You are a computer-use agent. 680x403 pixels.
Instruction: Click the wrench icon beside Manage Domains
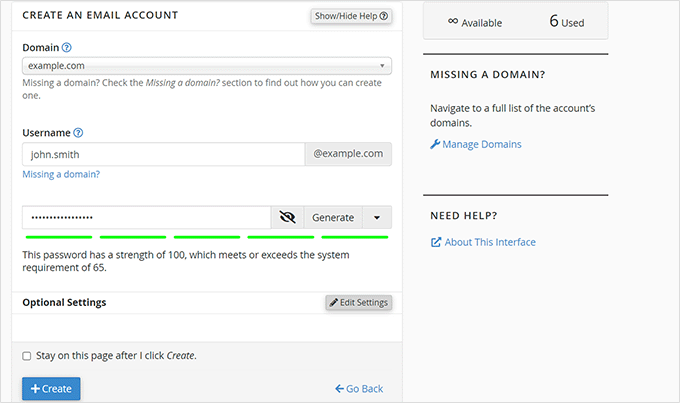[x=435, y=144]
